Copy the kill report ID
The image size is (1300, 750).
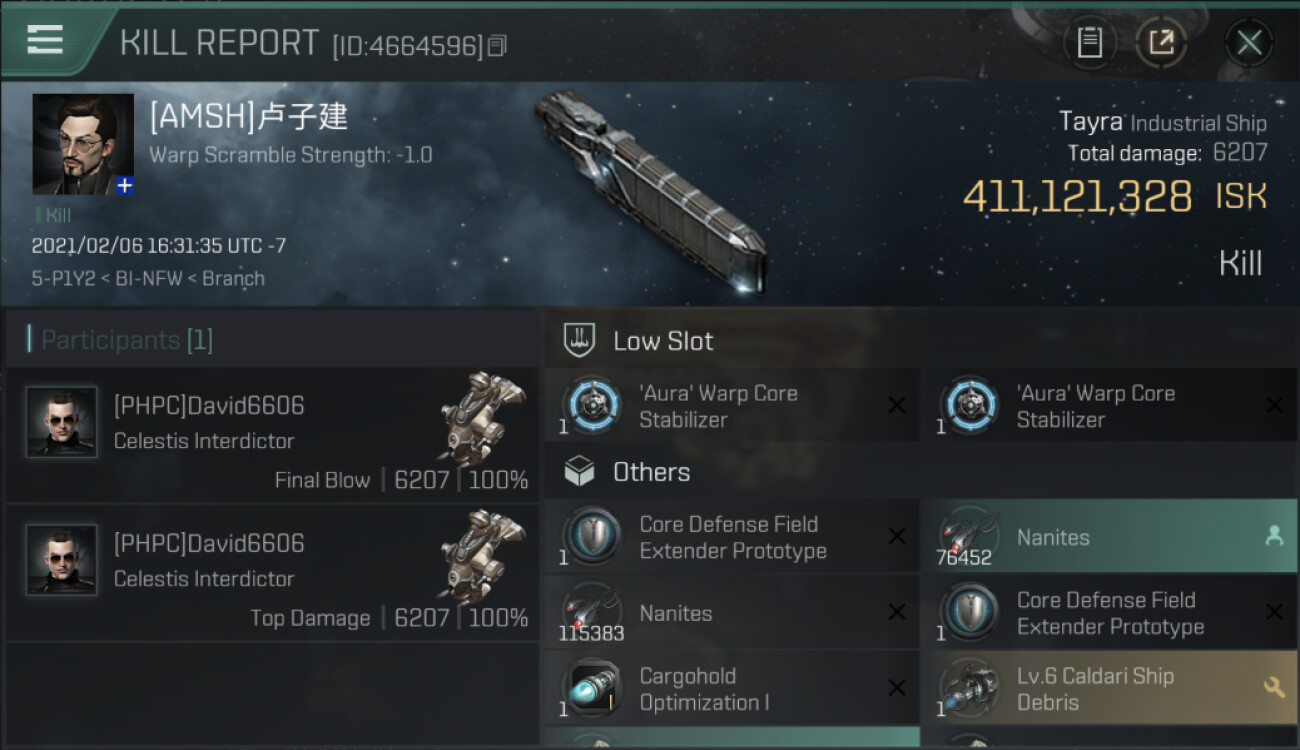(x=497, y=46)
